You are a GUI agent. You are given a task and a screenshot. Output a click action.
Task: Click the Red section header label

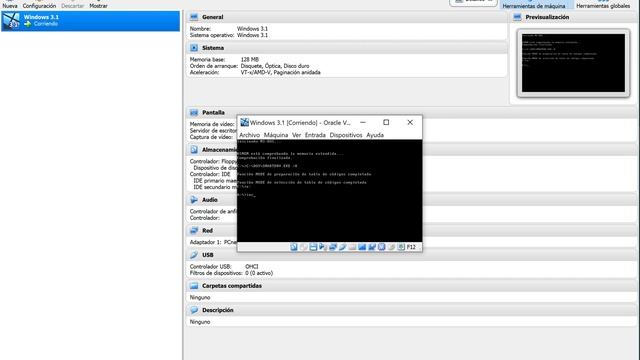tap(207, 231)
